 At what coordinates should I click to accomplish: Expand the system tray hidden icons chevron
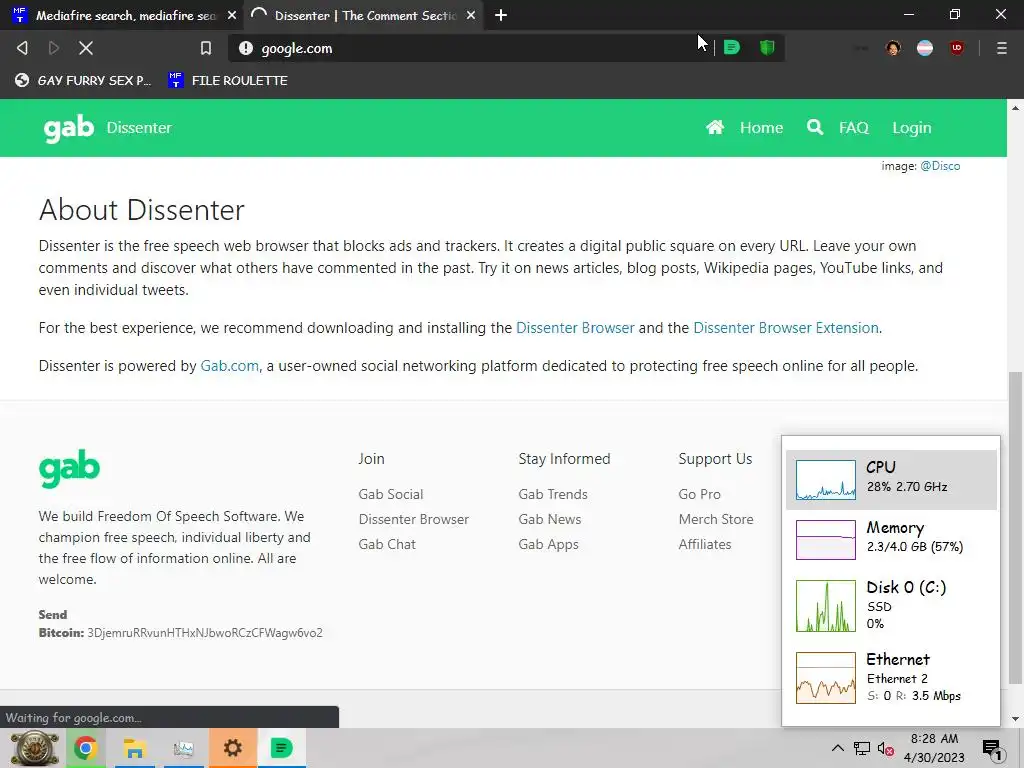point(837,748)
